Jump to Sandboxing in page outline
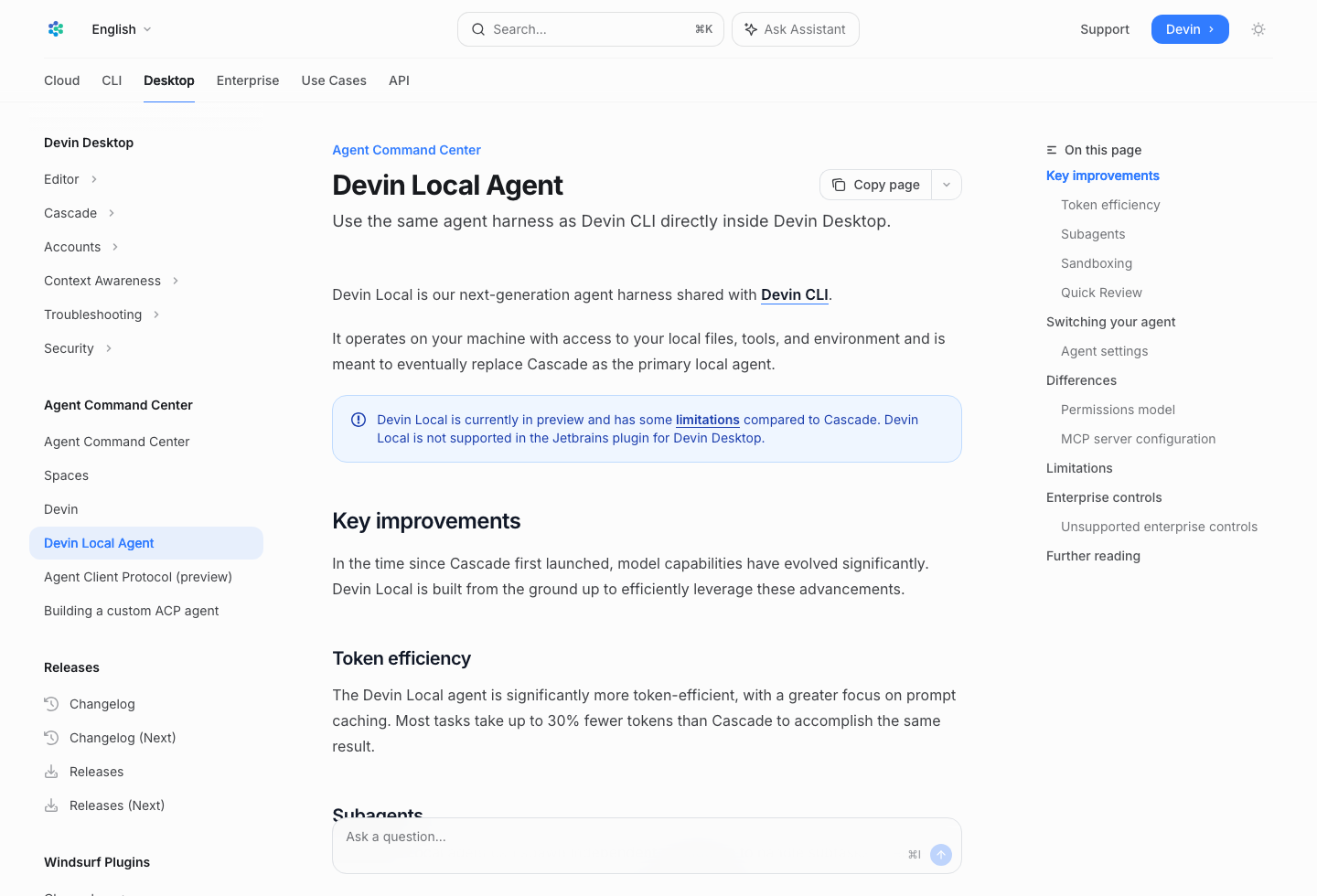The width and height of the screenshot is (1317, 896). point(1097,263)
